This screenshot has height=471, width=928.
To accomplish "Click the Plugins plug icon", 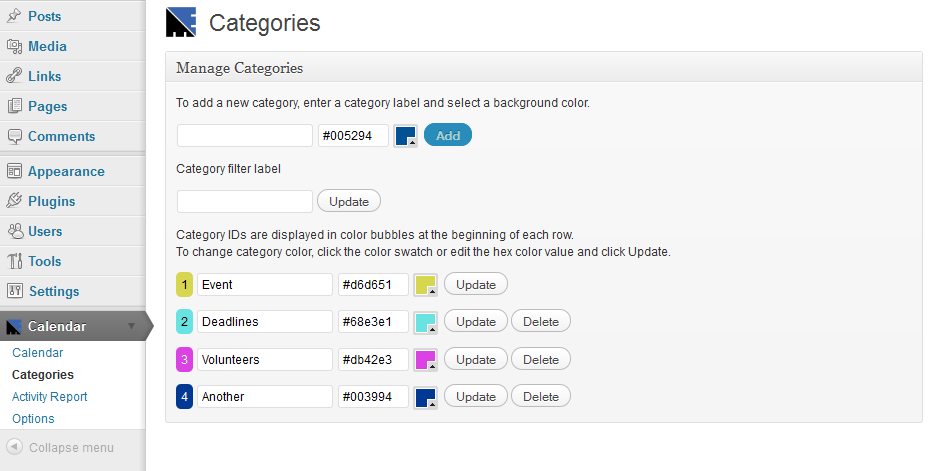I will [14, 201].
